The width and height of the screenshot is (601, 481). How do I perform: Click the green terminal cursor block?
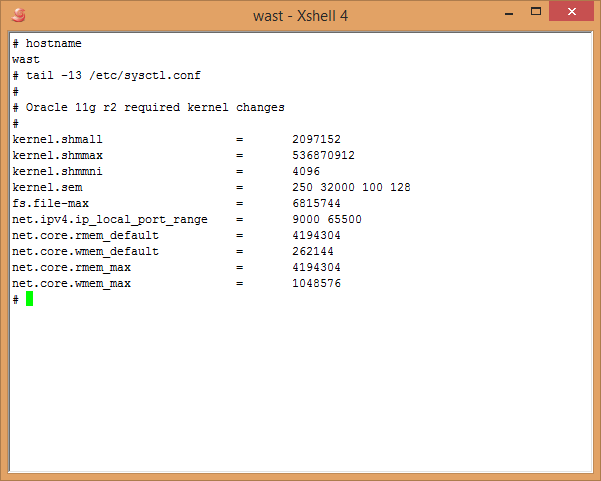[30, 299]
